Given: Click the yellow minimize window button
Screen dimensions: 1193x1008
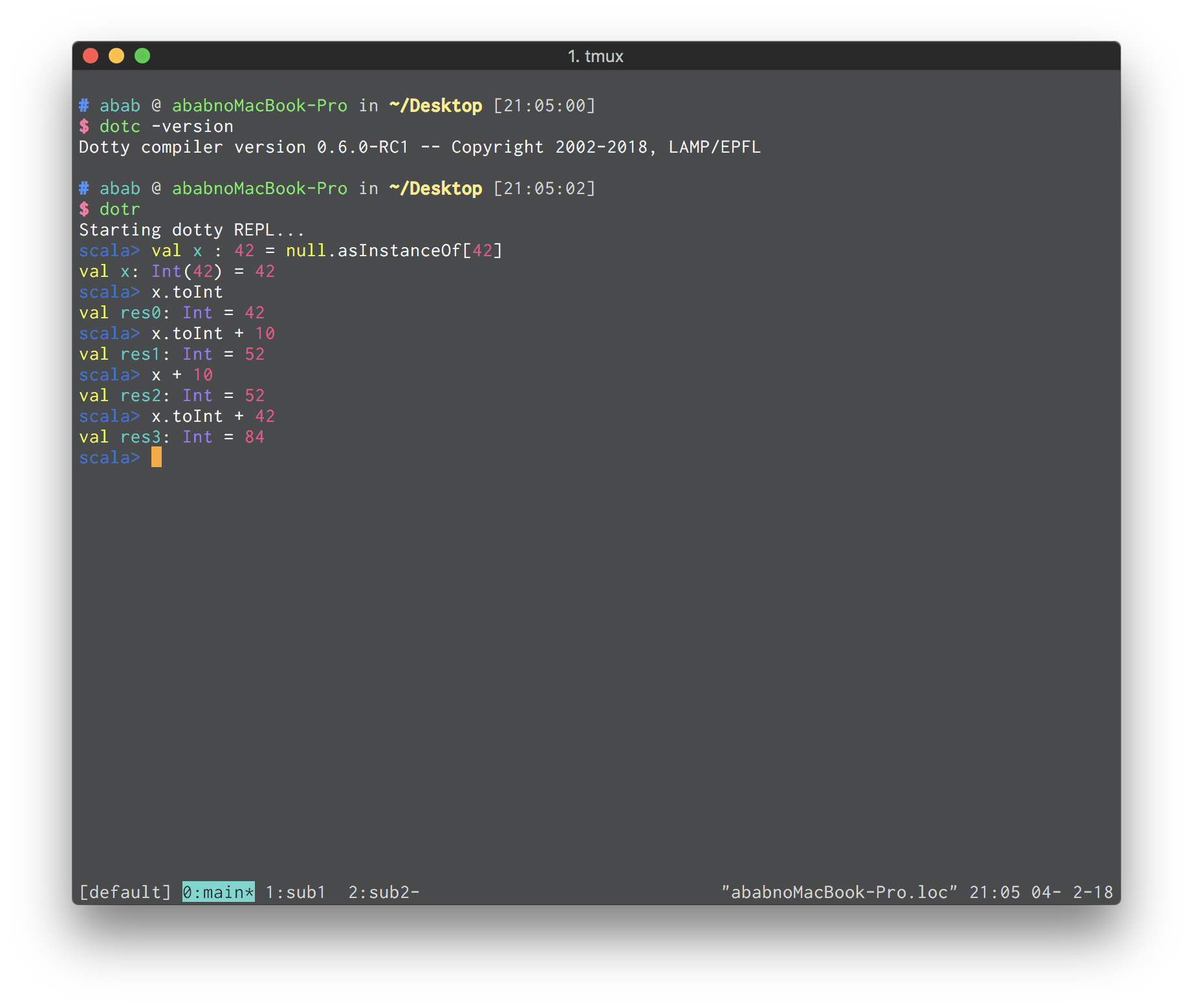Looking at the screenshot, I should click(116, 56).
